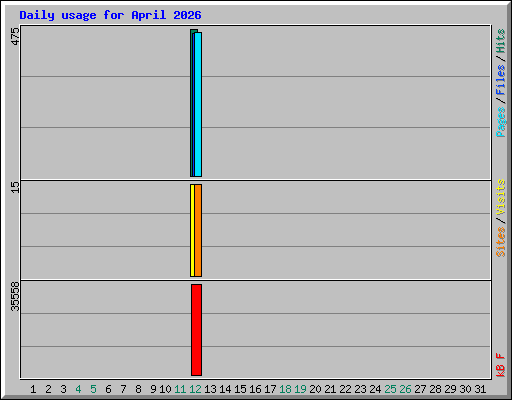This screenshot has height=400, width=512.
Task: Click day 27 on the x-axis
Action: coord(420,389)
